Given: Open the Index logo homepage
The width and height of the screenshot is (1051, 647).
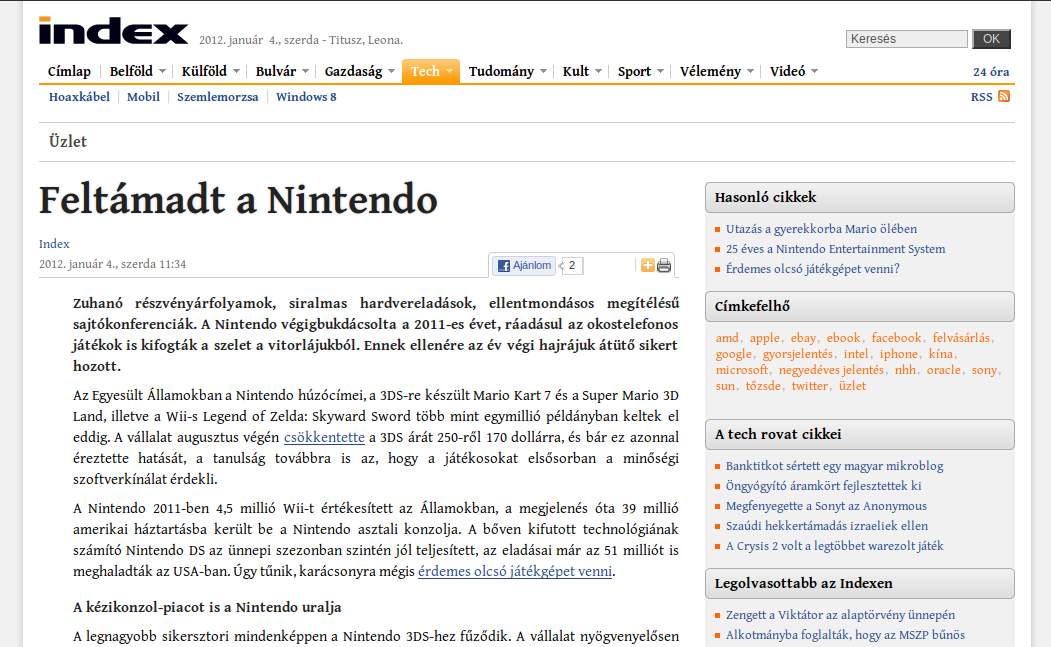Looking at the screenshot, I should (113, 31).
